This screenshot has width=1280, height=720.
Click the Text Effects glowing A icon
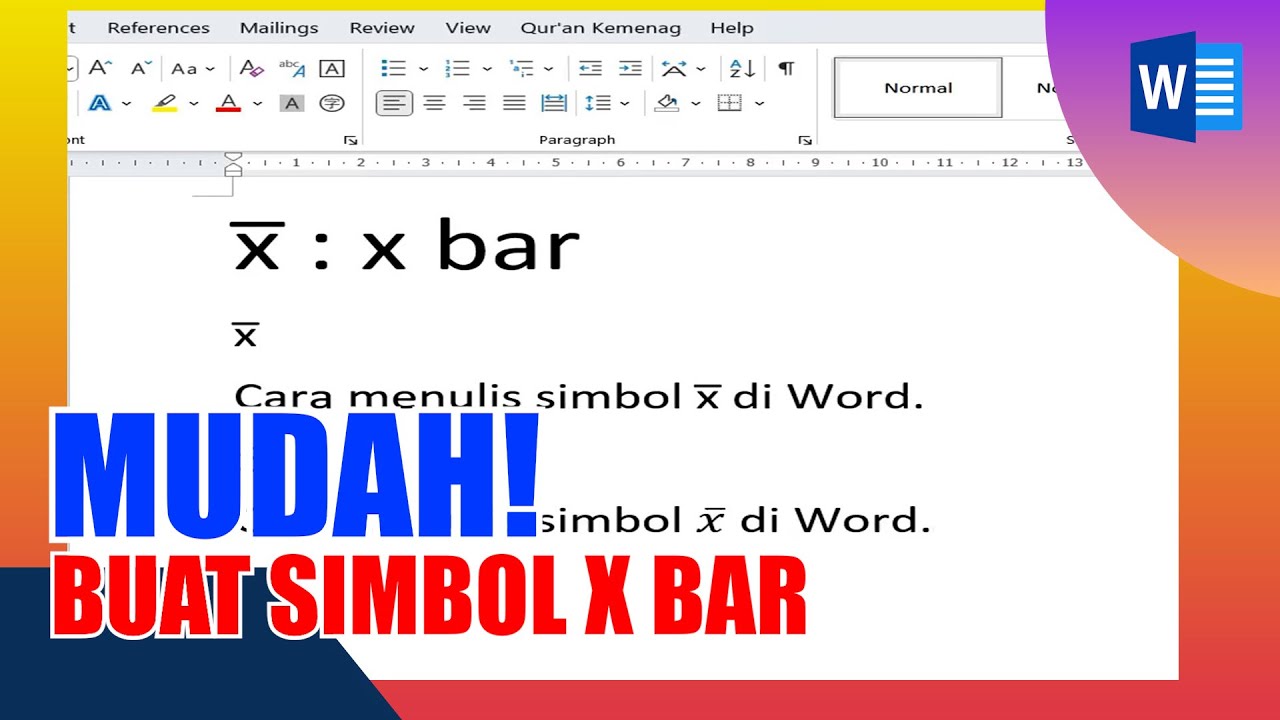(x=100, y=102)
